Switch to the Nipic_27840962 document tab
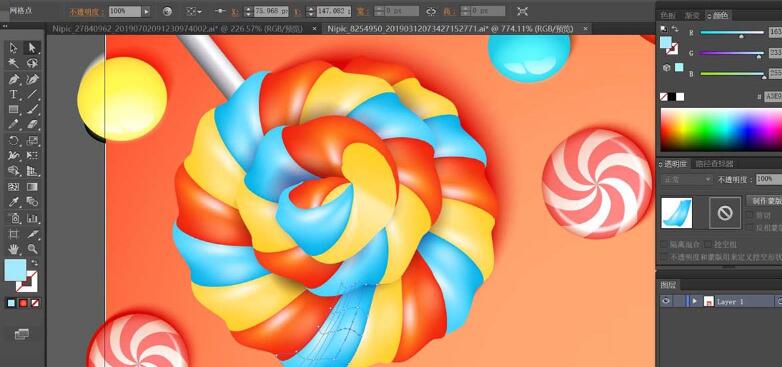 coord(177,29)
